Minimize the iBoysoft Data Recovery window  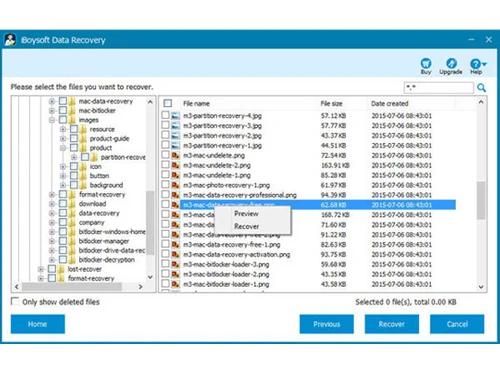click(471, 40)
